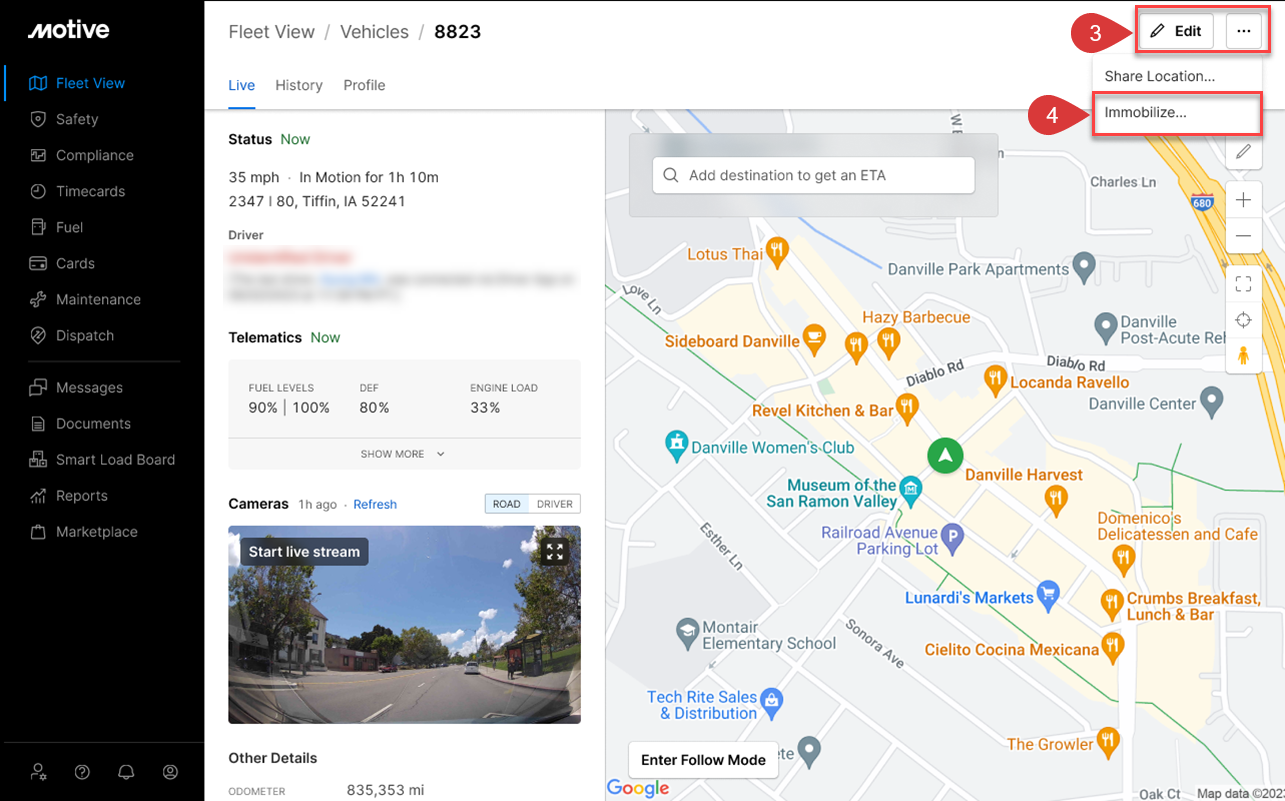Click the Refresh link beside Cameras
This screenshot has height=801, width=1285.
click(375, 504)
